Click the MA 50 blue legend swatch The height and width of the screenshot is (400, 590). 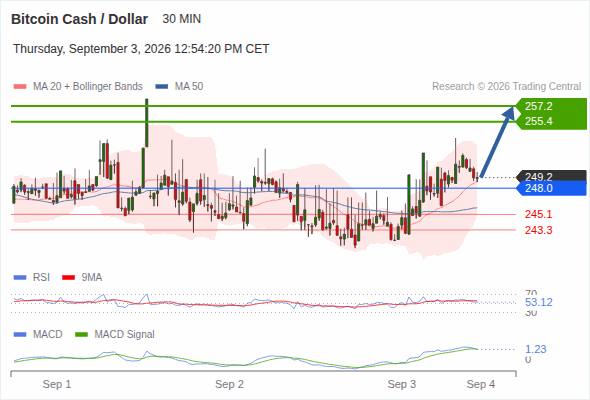tap(162, 87)
